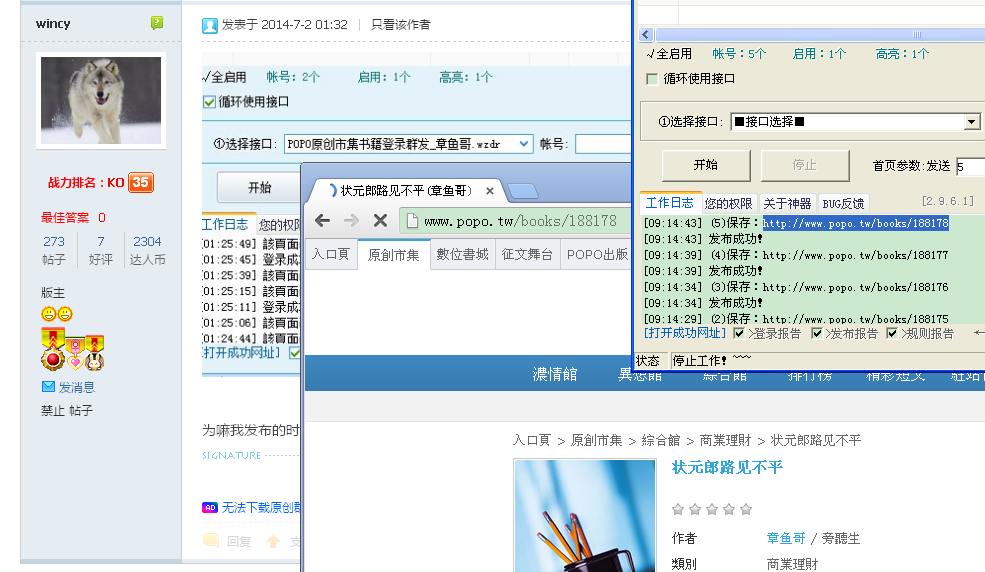This screenshot has width=985, height=572.
Task: Click browser back arrow
Action: point(322,220)
